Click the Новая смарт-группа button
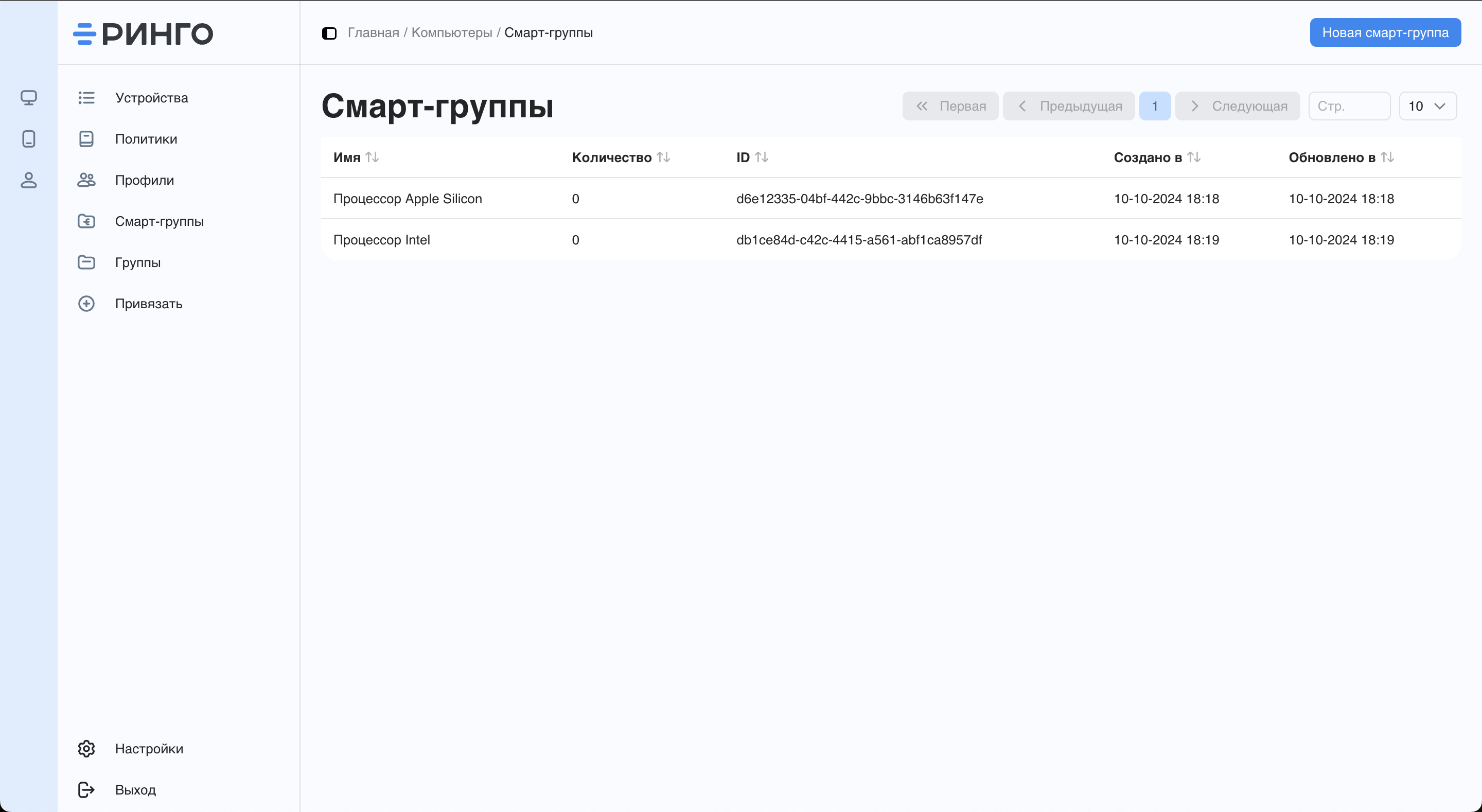This screenshot has height=812, width=1482. coord(1385,32)
